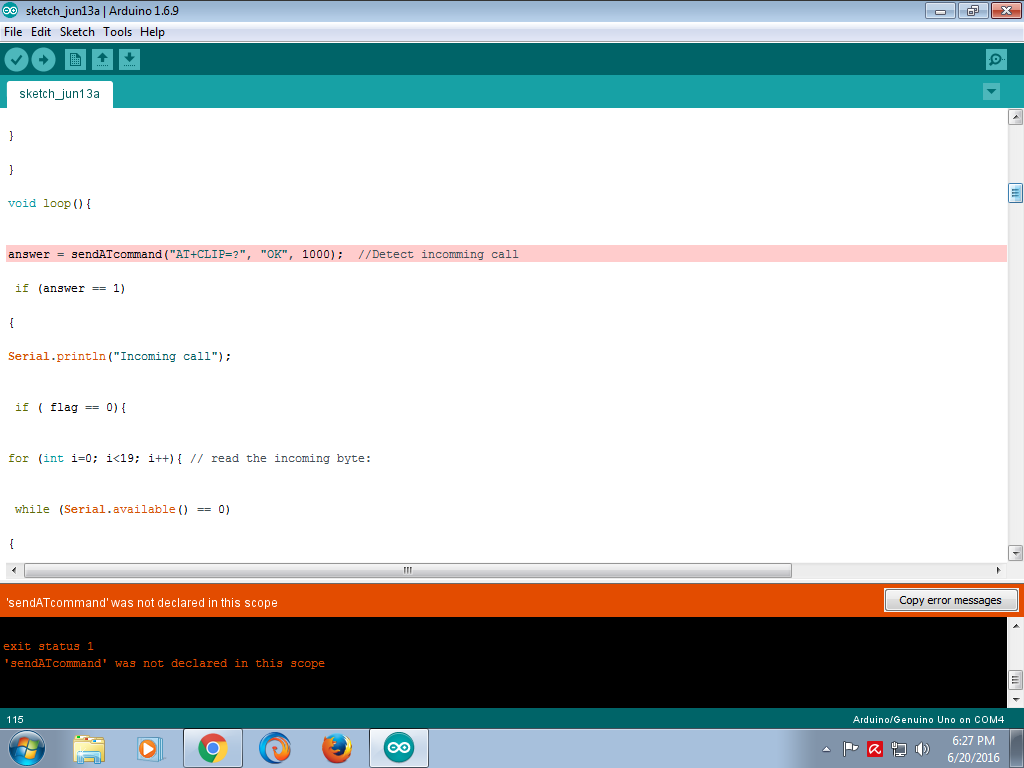
Task: Open Windows Media Player from the taskbar
Action: point(150,748)
